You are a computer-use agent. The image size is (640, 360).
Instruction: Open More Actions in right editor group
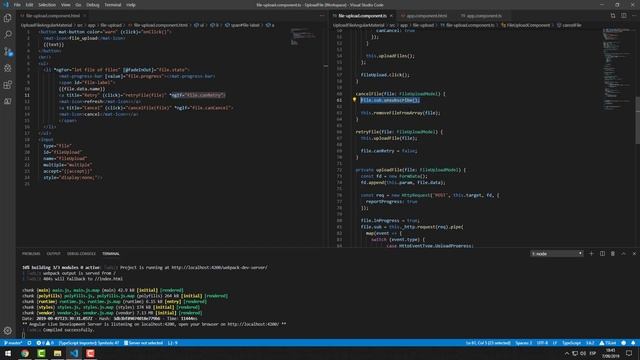coord(634,16)
